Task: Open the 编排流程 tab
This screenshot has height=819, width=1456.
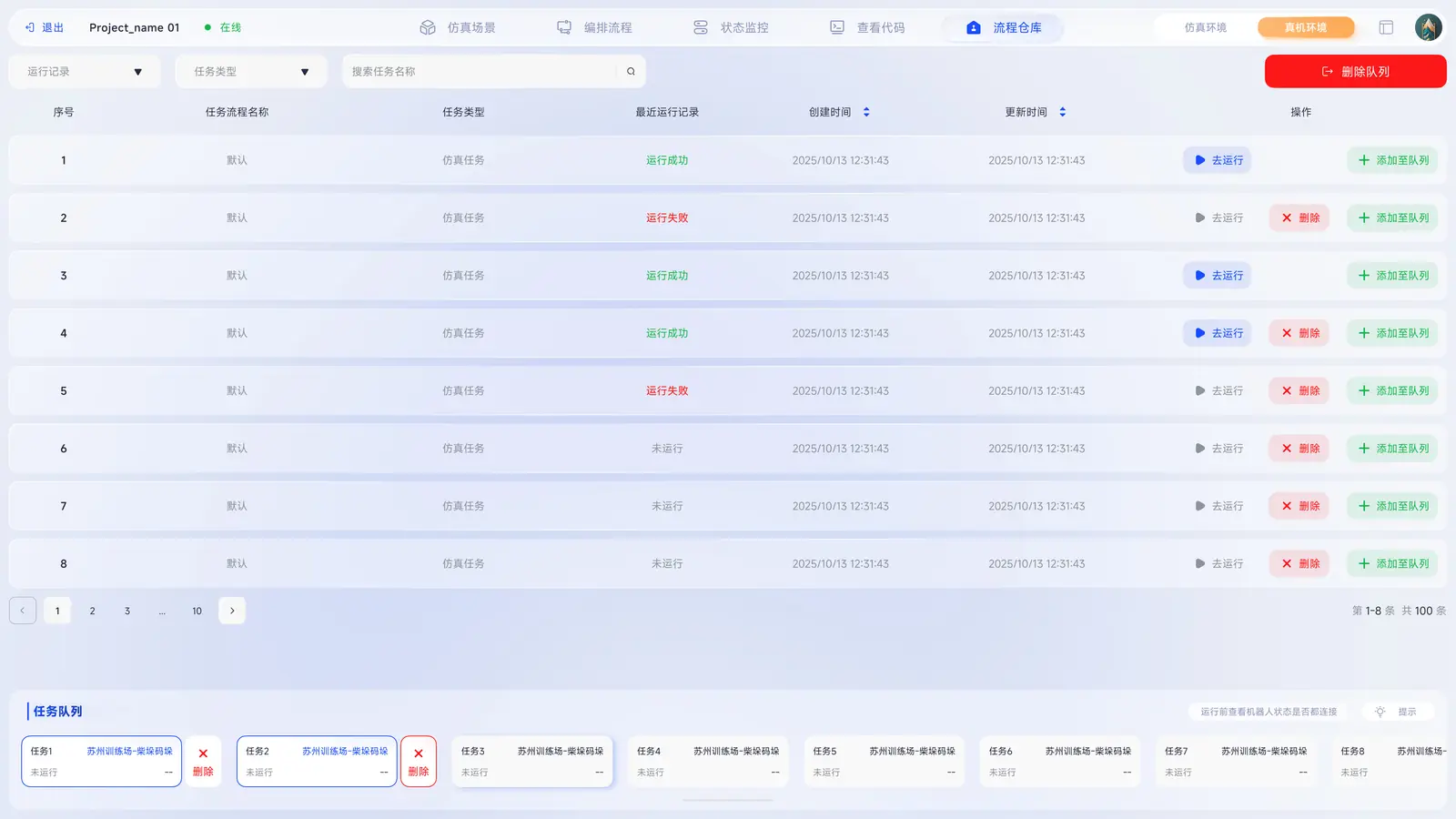Action: click(594, 27)
